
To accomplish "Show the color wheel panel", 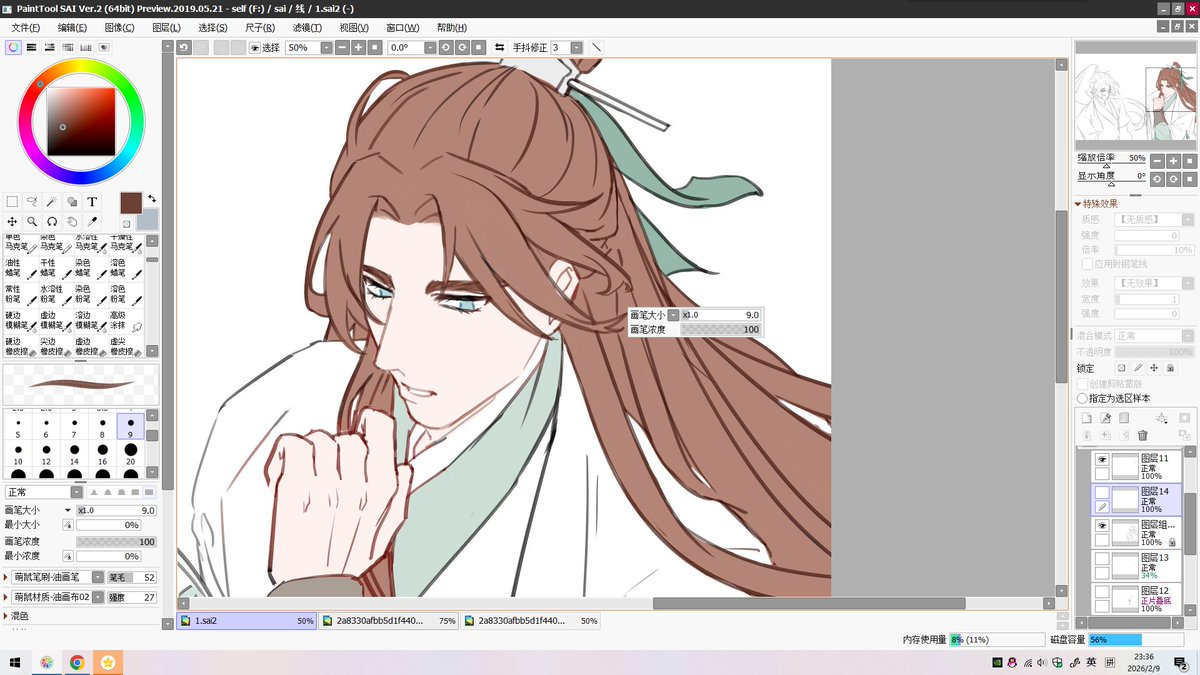I will point(13,47).
